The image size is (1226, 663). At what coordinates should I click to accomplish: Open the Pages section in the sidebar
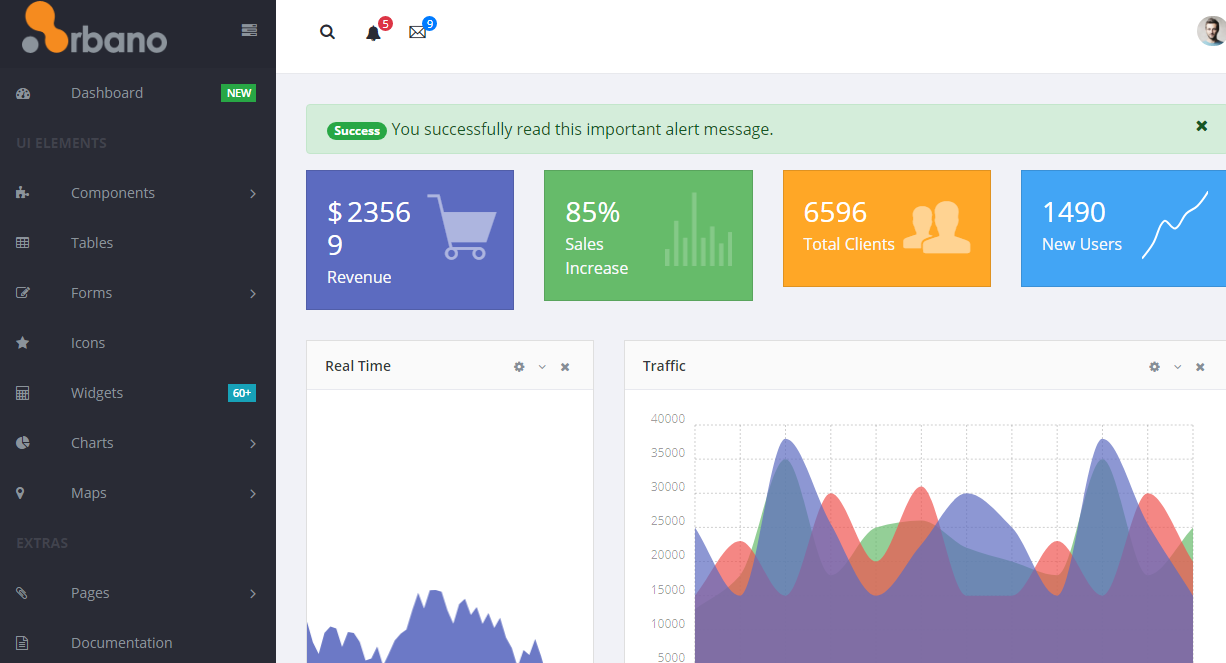(90, 592)
